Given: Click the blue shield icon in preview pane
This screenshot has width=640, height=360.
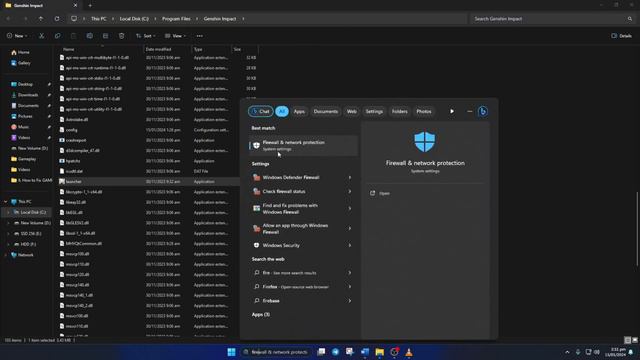Looking at the screenshot, I should [x=424, y=142].
